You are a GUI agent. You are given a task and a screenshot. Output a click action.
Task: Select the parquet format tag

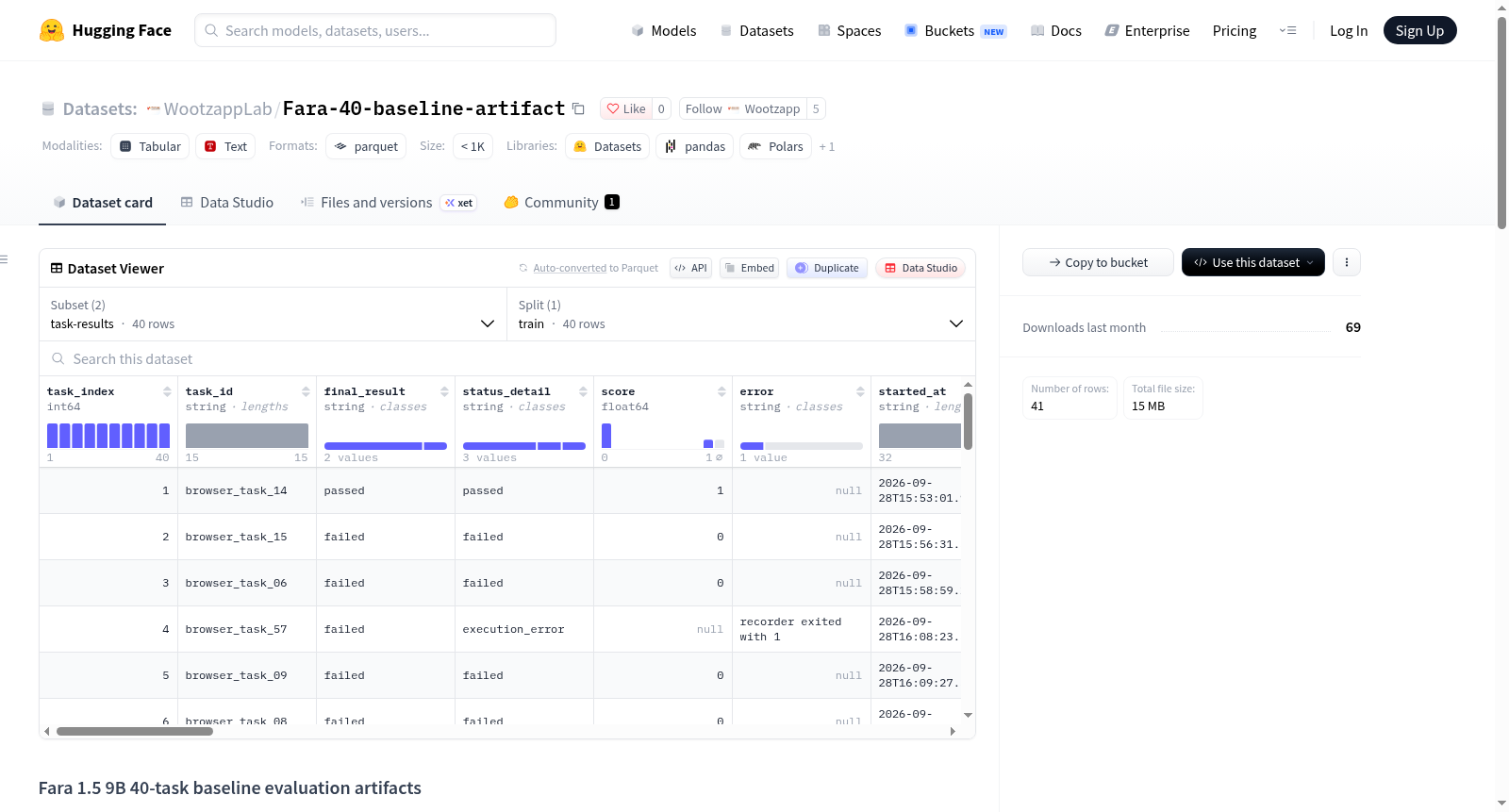pyautogui.click(x=366, y=146)
